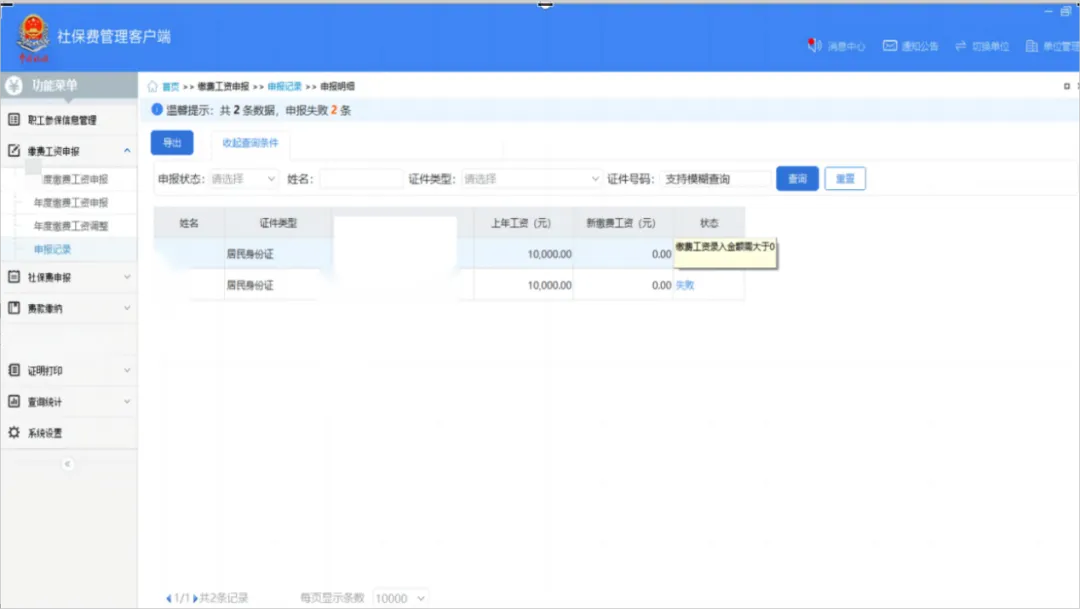
Task: Click the 上年工资 (元) column header
Action: 521,223
